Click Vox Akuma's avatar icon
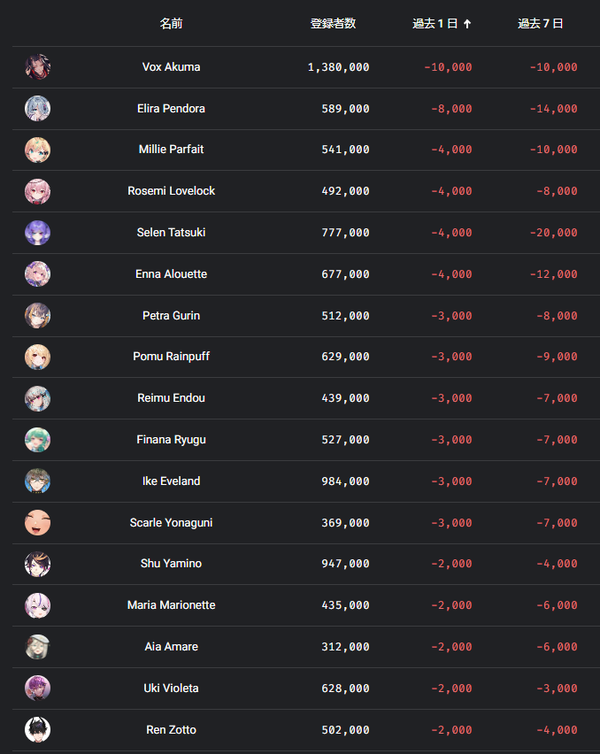This screenshot has width=600, height=754. 38,67
